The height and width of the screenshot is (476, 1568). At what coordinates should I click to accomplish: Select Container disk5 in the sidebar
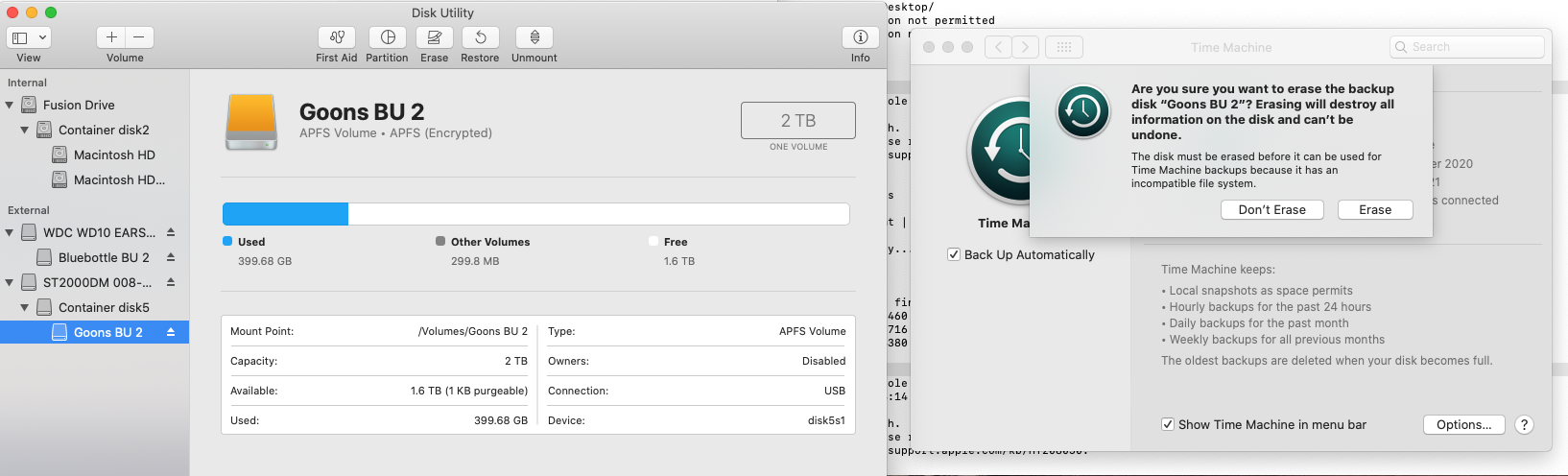point(94,308)
